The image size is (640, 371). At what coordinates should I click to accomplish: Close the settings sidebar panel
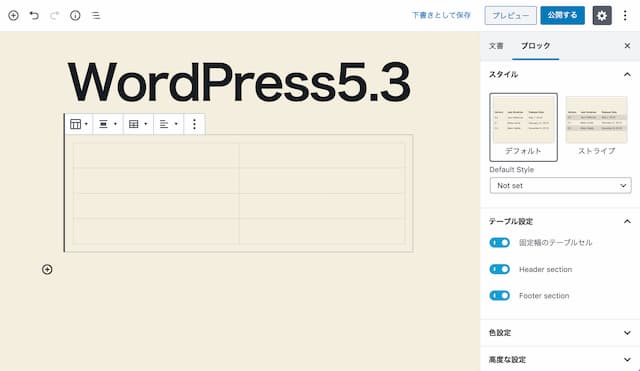click(x=627, y=46)
